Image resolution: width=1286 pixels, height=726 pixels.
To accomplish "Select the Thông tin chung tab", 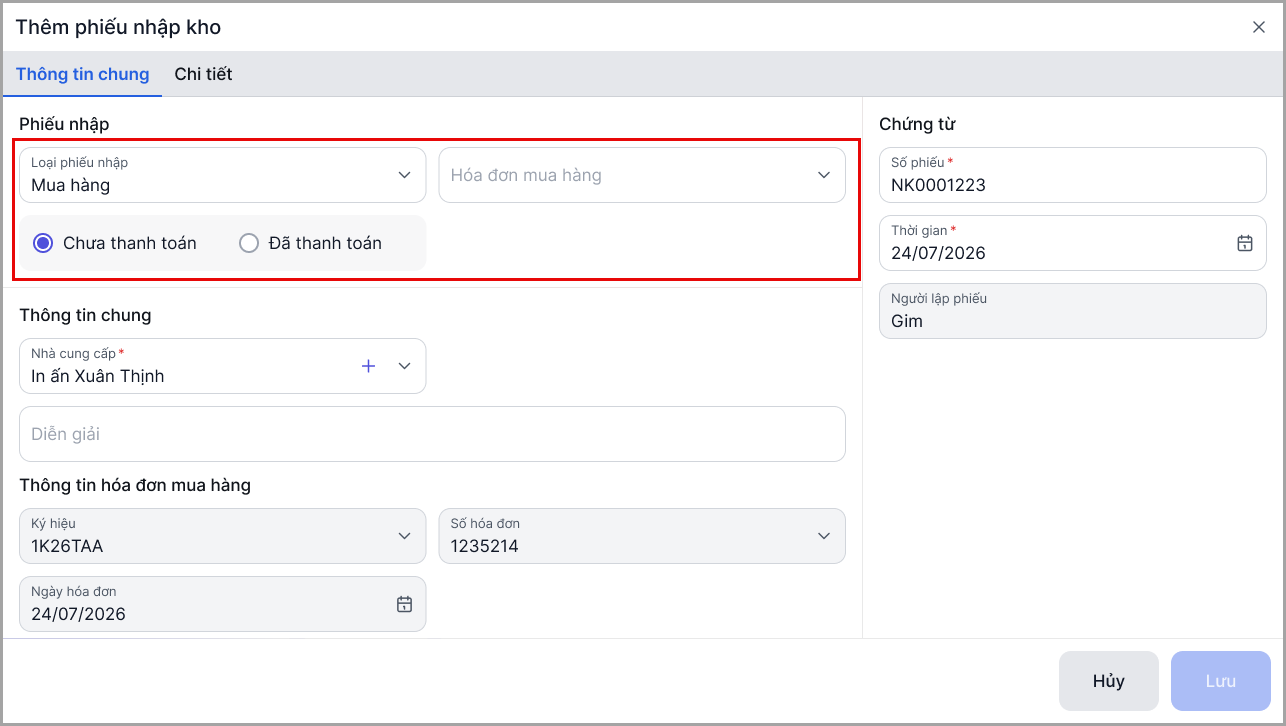I will 82,74.
